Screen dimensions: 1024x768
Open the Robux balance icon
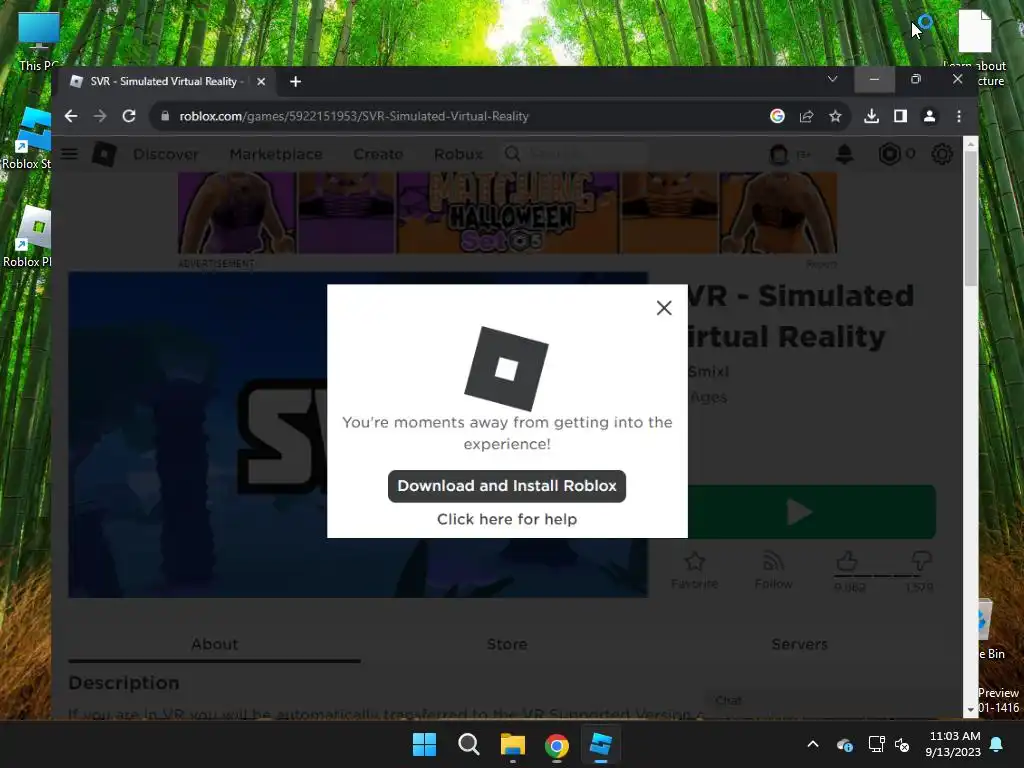889,155
